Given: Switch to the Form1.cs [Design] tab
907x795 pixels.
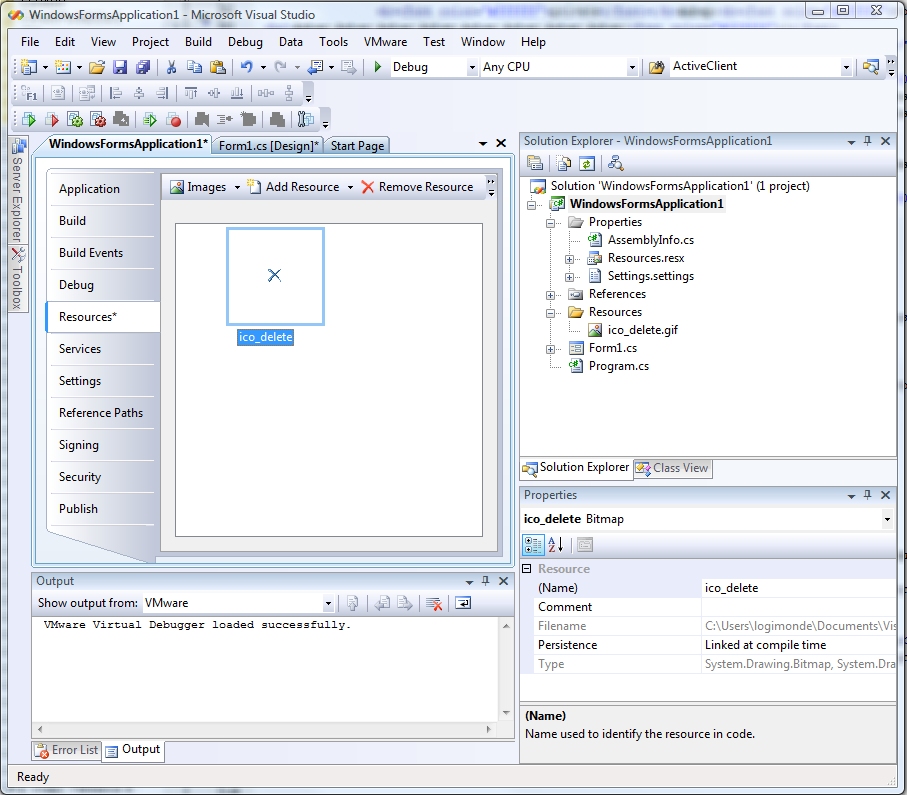Looking at the screenshot, I should tap(267, 146).
